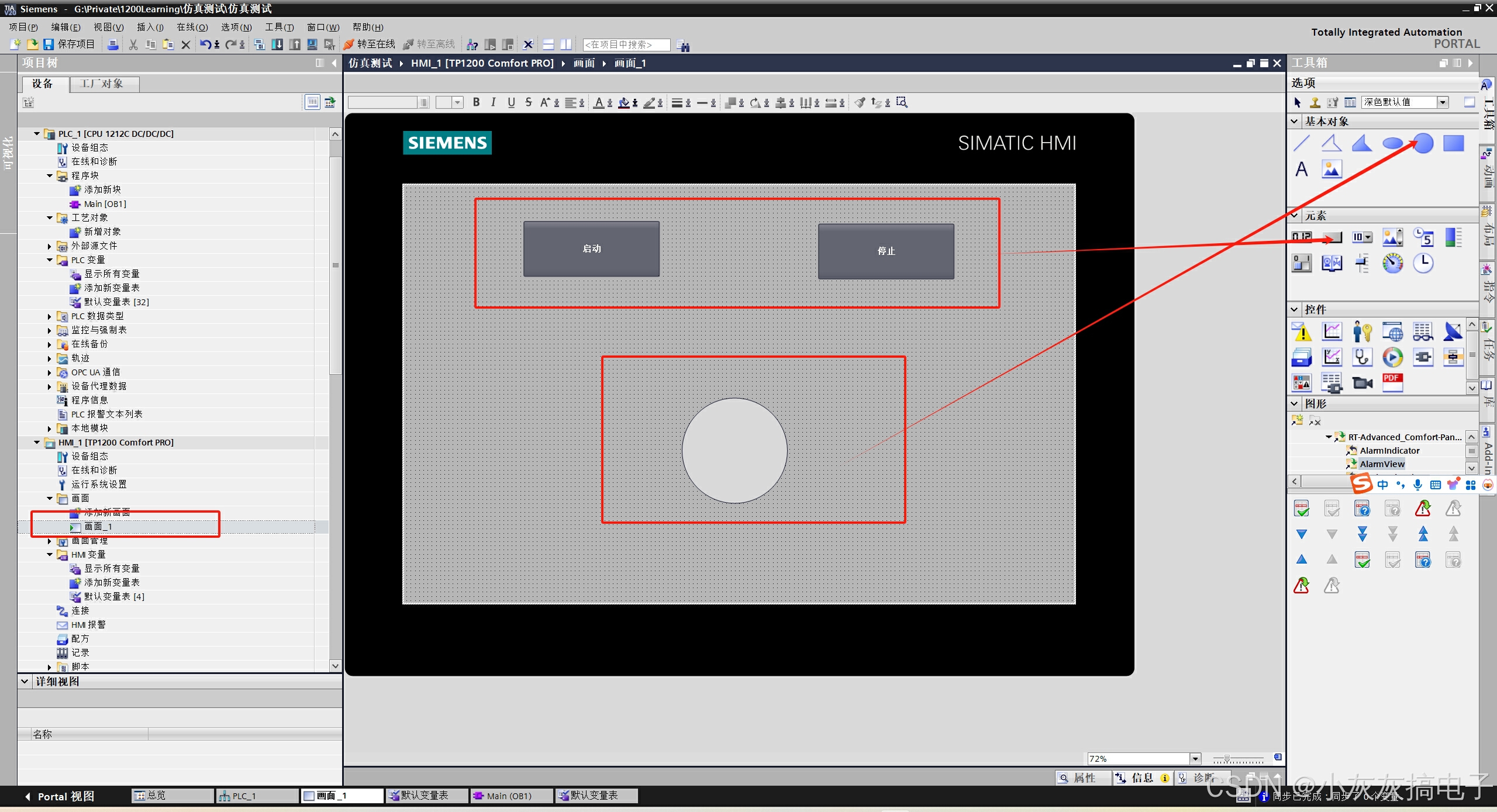Toggle italic text formatting
Image resolution: width=1497 pixels, height=812 pixels.
[494, 102]
